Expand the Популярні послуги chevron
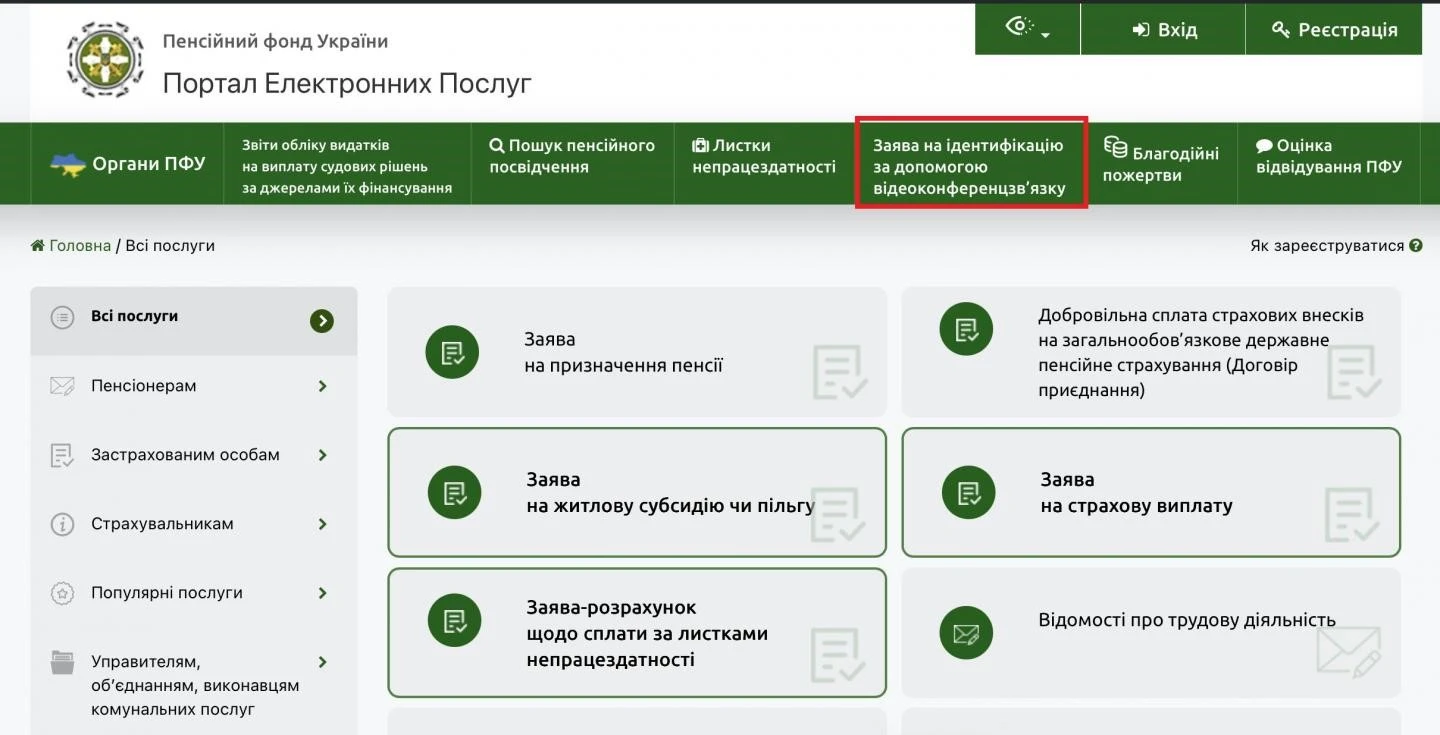 tap(322, 592)
